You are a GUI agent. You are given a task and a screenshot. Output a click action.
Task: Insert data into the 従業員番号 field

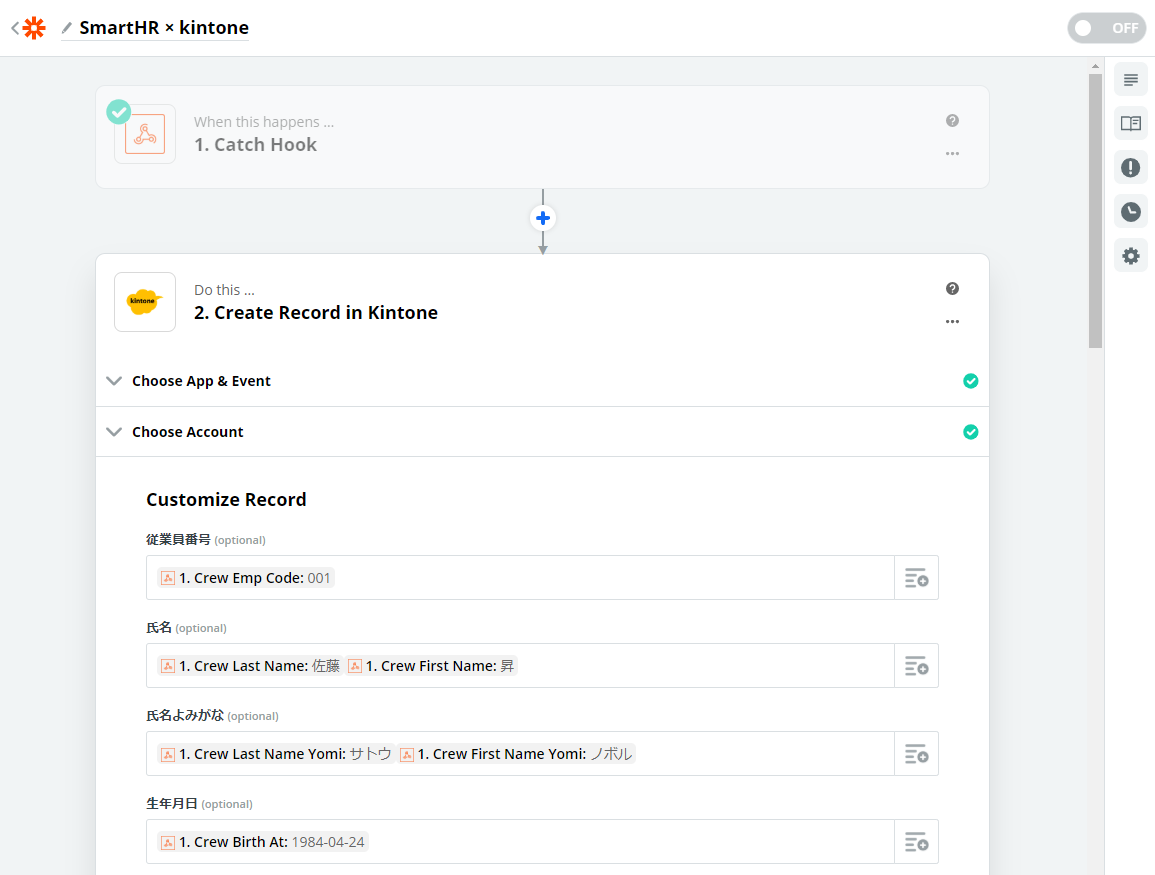tap(916, 577)
